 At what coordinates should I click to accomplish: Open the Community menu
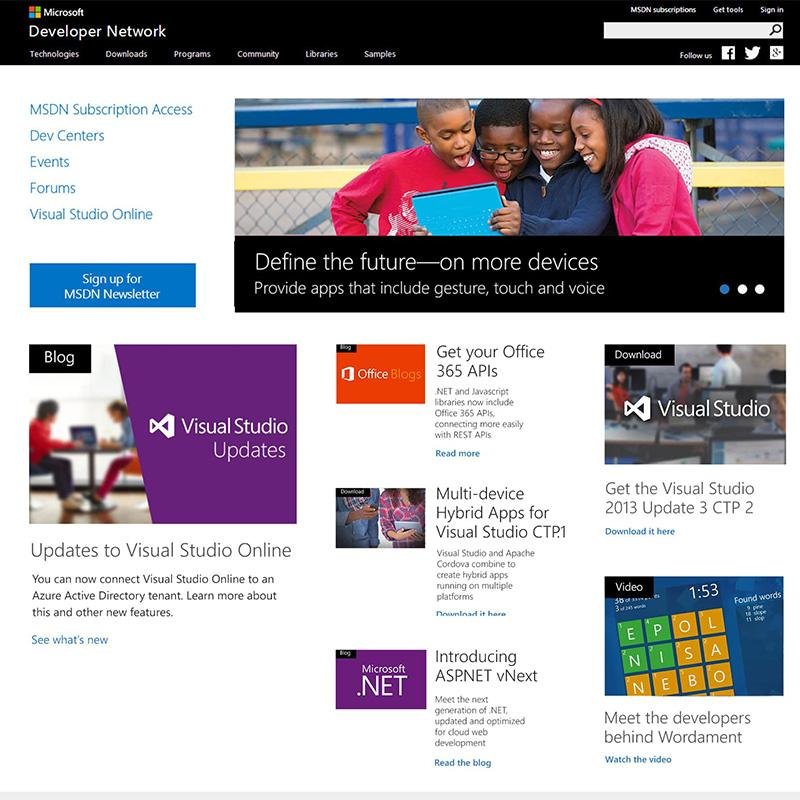click(258, 54)
